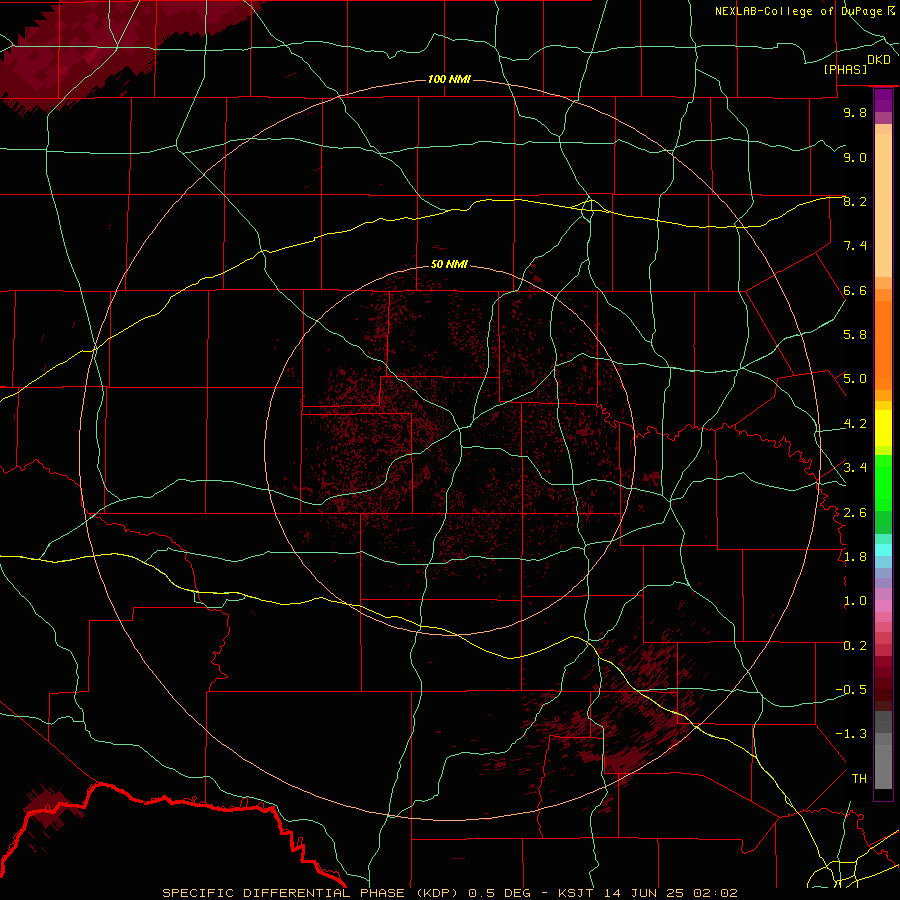Click the 1.0 scale value

click(x=855, y=601)
